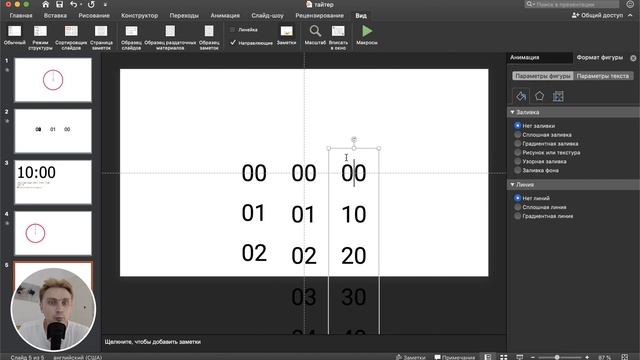Select the Параметры фигуры button
This screenshot has height=360, width=640.
tap(542, 76)
